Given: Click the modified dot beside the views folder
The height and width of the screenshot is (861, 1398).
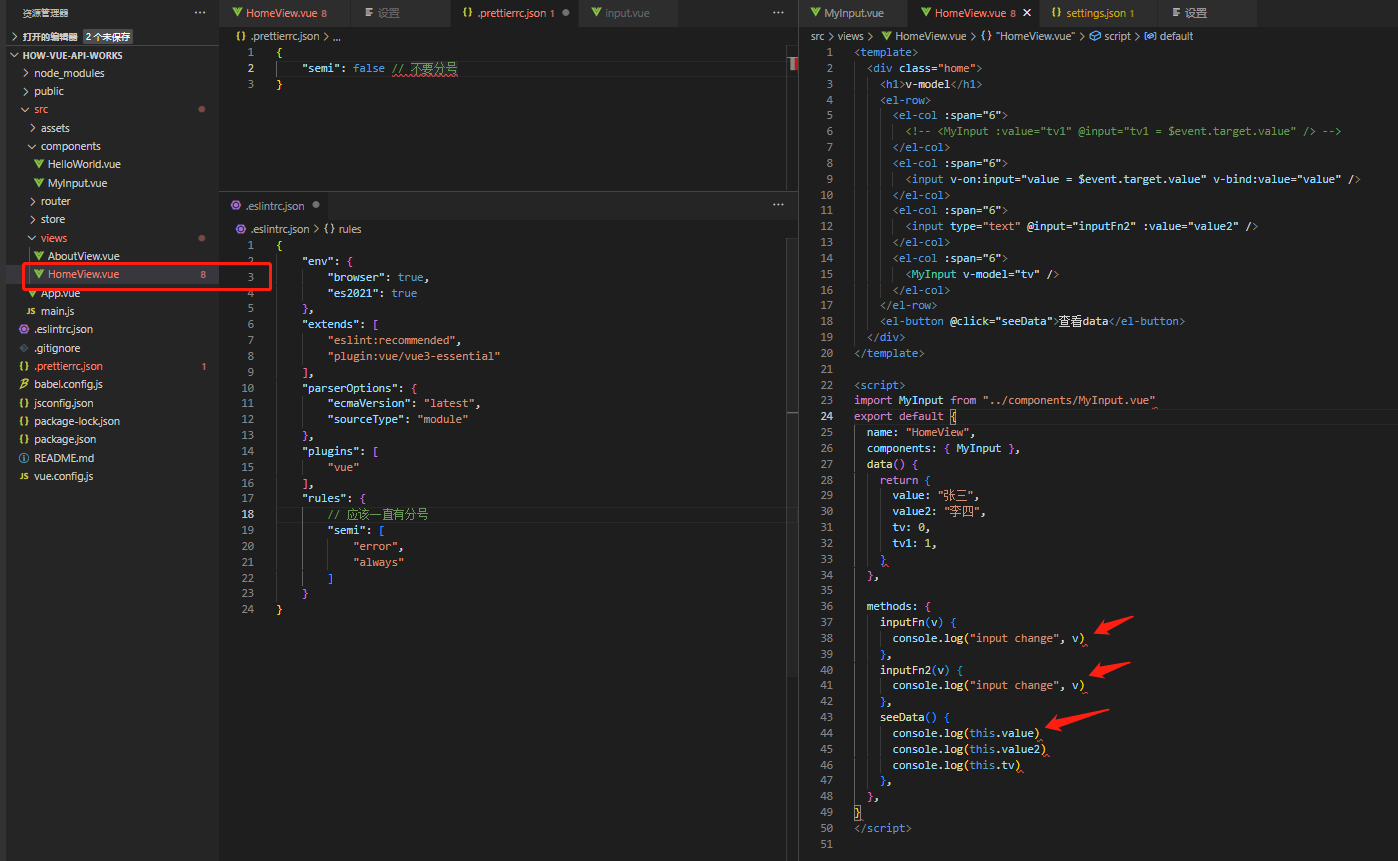Looking at the screenshot, I should pos(202,238).
